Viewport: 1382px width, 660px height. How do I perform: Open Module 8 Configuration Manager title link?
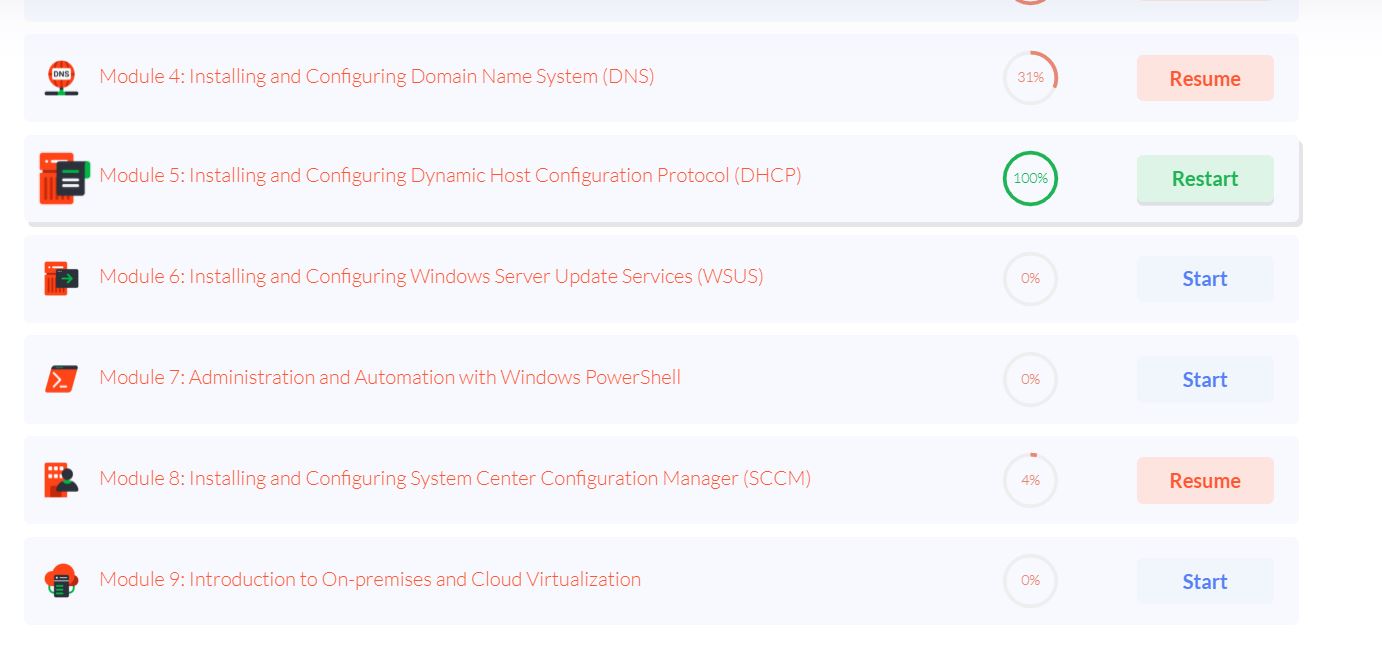pyautogui.click(x=454, y=479)
